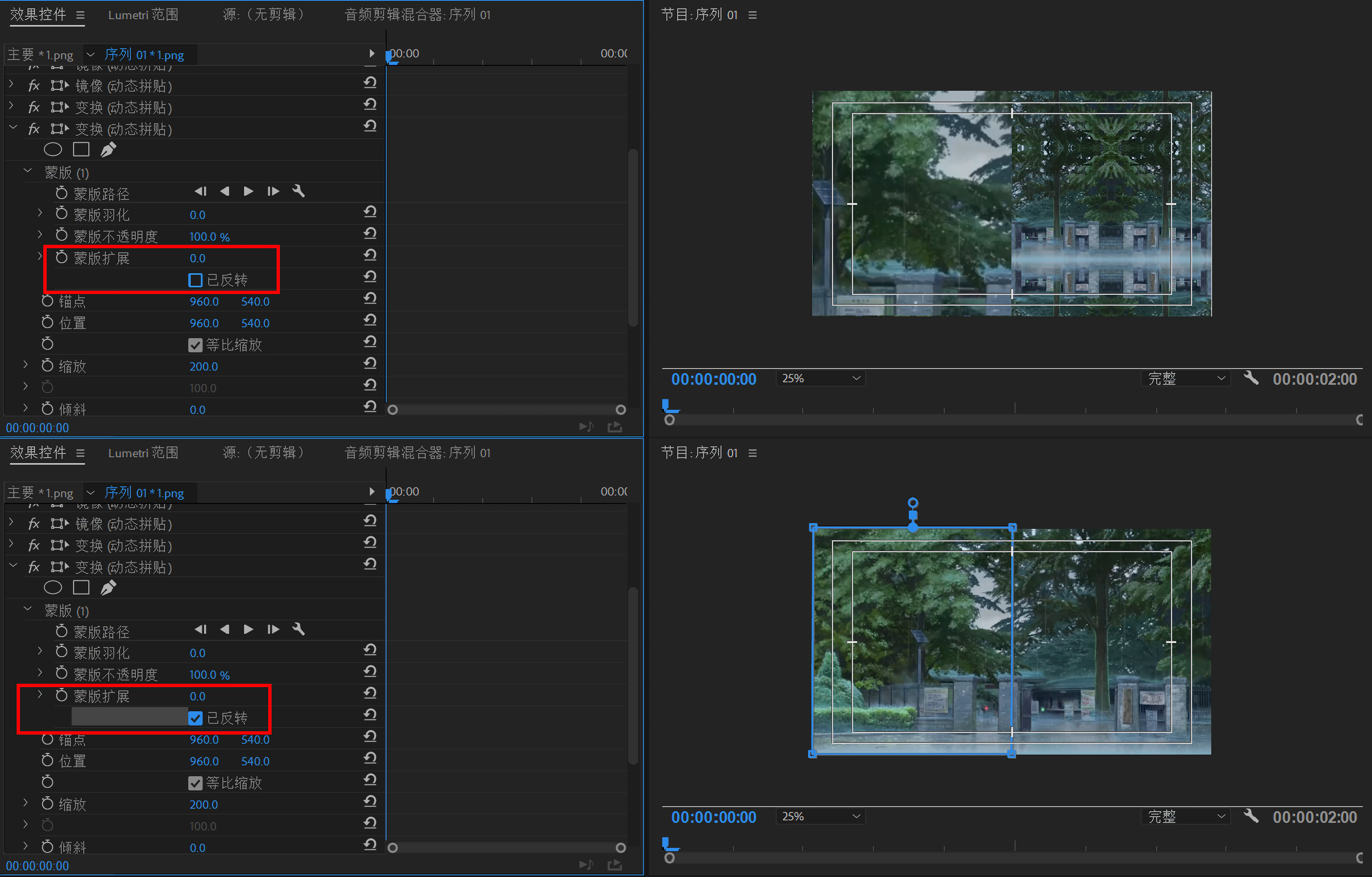This screenshot has height=877, width=1372.
Task: Toggle 蒙版扩展 stopwatch in lower panel
Action: pyautogui.click(x=62, y=695)
